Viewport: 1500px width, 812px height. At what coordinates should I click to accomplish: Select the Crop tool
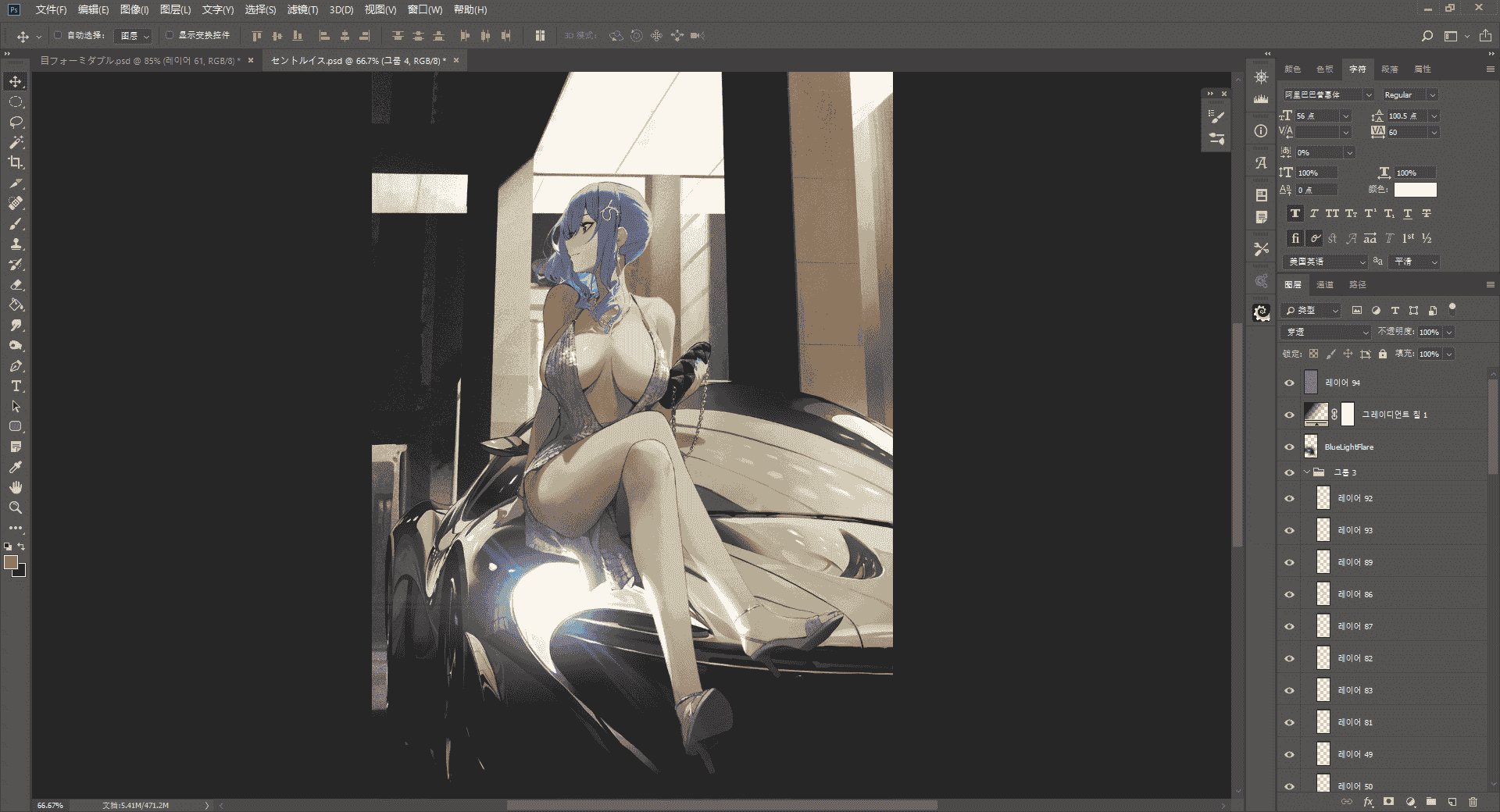(x=16, y=162)
